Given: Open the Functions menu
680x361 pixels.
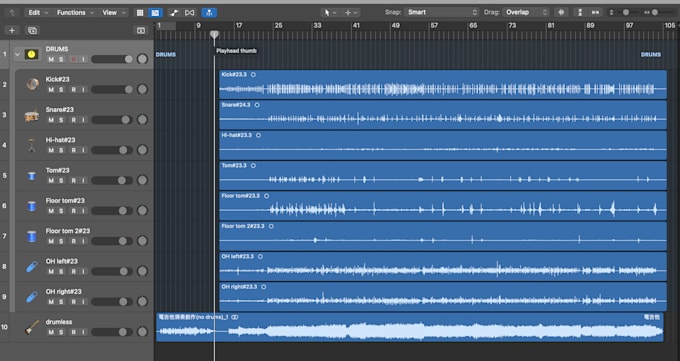Looking at the screenshot, I should coord(75,13).
